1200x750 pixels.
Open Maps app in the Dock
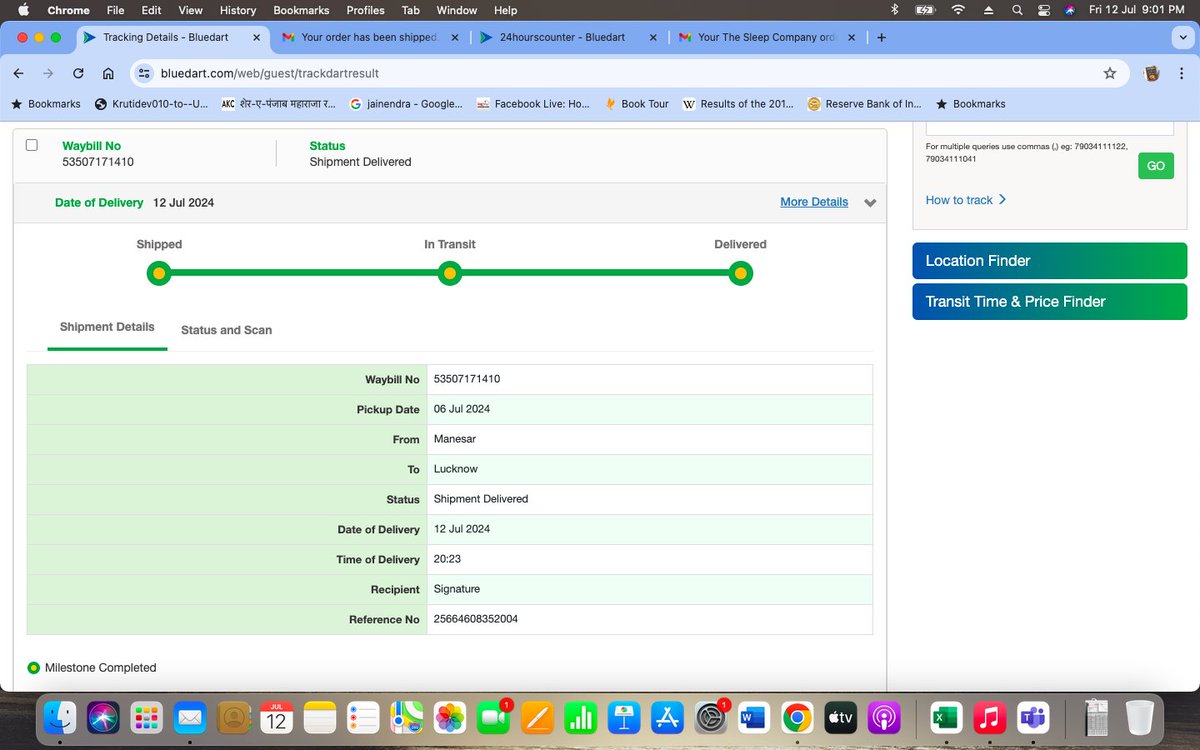click(406, 717)
